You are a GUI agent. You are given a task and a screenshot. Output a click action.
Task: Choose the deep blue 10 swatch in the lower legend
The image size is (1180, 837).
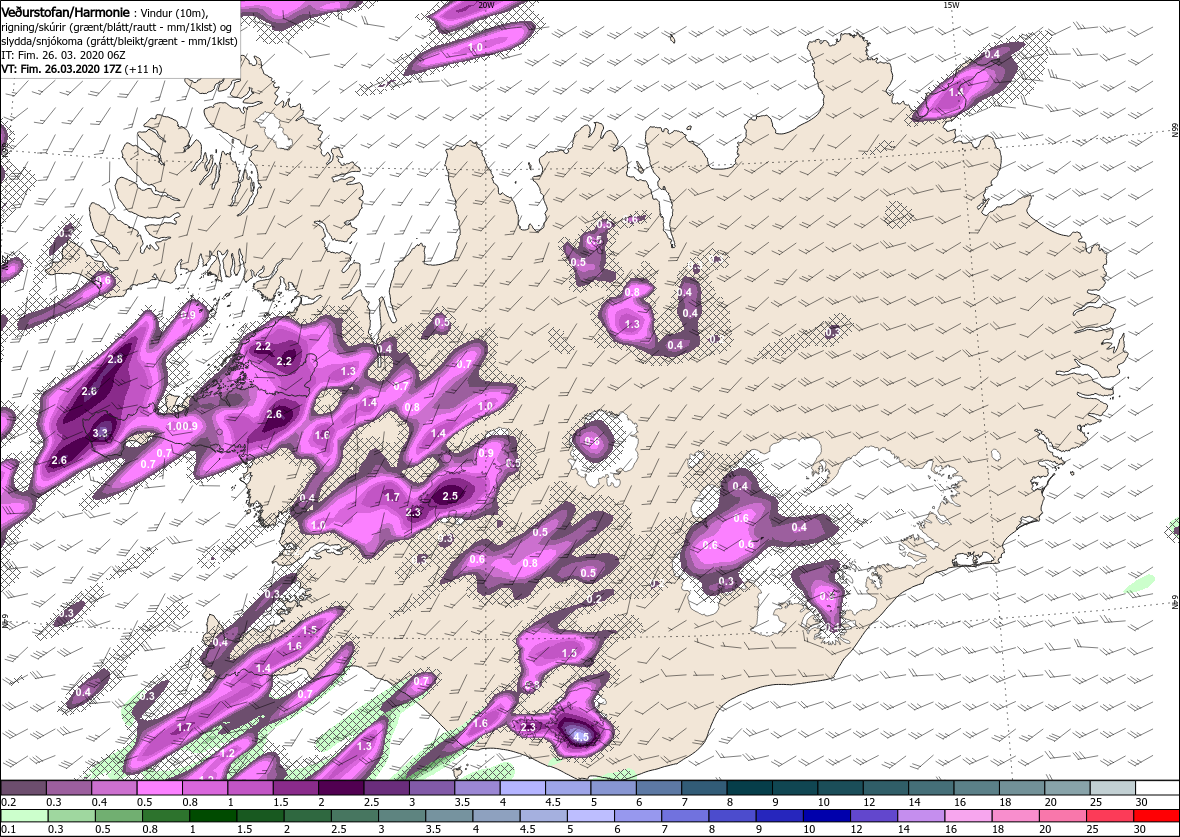(x=827, y=816)
